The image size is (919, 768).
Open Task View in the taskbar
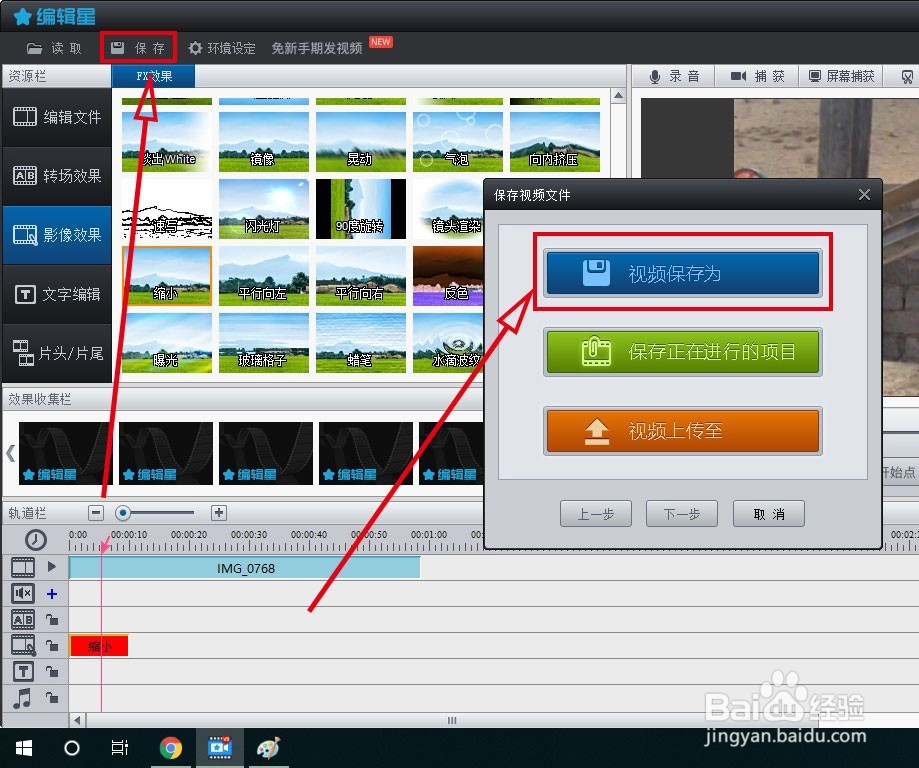click(120, 748)
